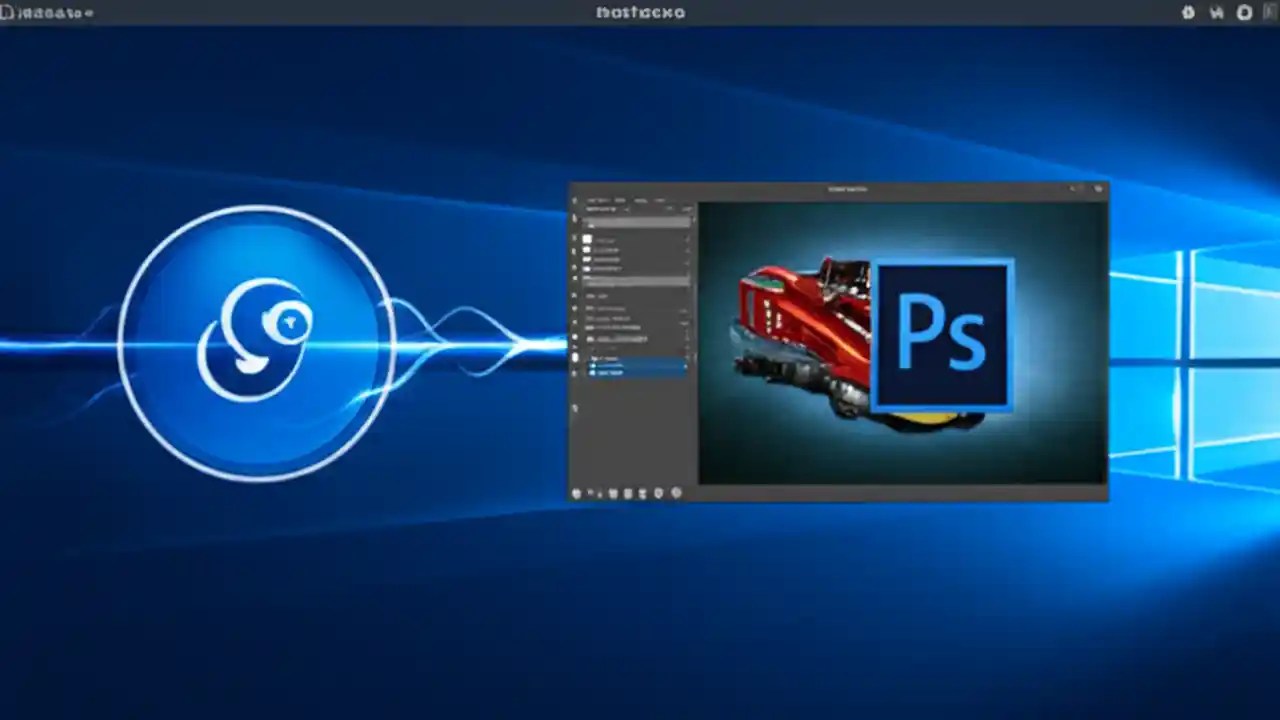Click the clock icon in the system tray

[x=1243, y=12]
